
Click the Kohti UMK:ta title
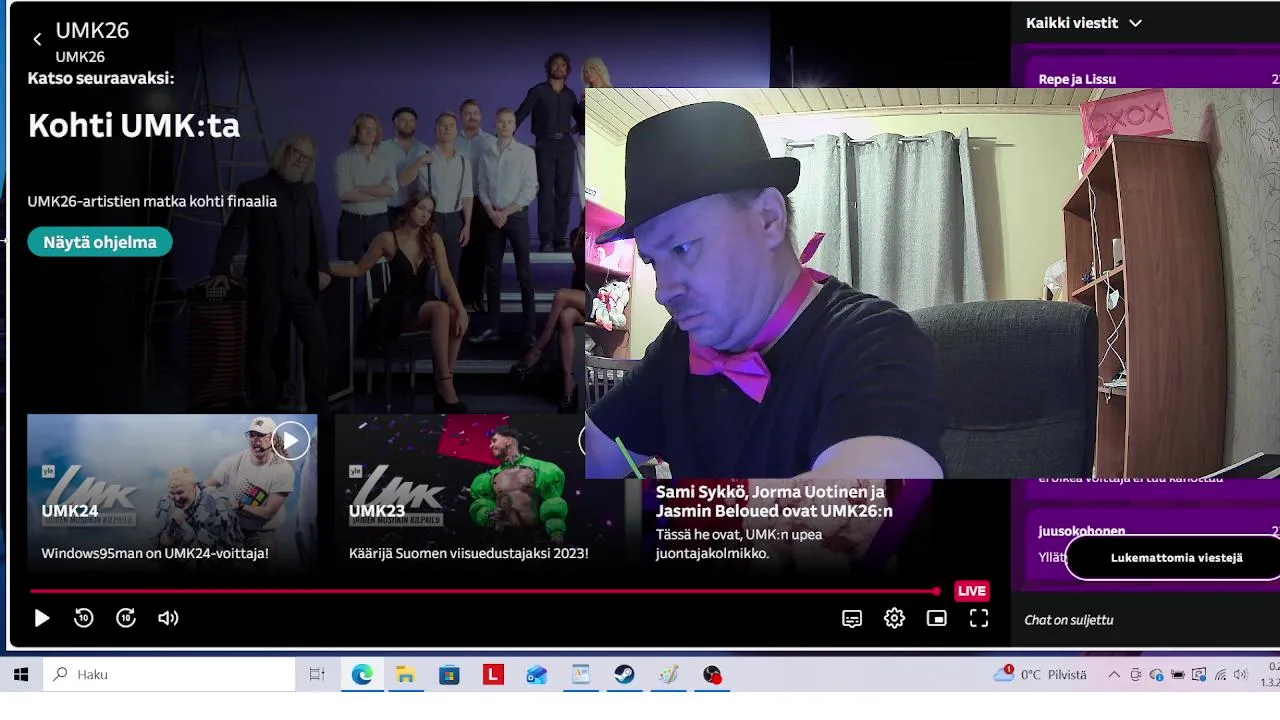pyautogui.click(x=134, y=126)
